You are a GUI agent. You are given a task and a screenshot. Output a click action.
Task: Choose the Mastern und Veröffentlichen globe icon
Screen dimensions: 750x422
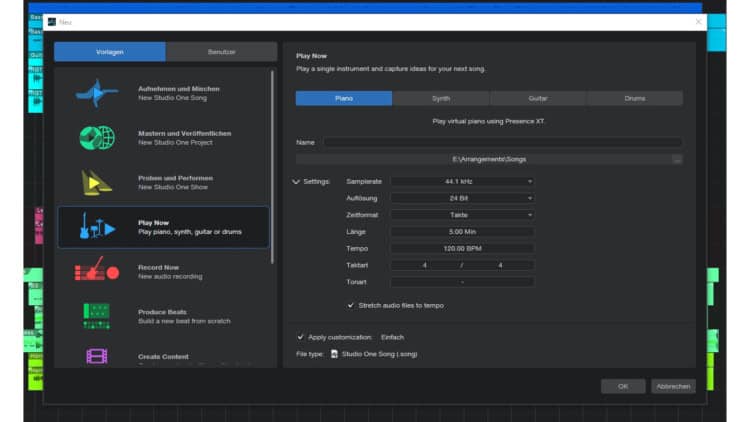click(x=97, y=138)
